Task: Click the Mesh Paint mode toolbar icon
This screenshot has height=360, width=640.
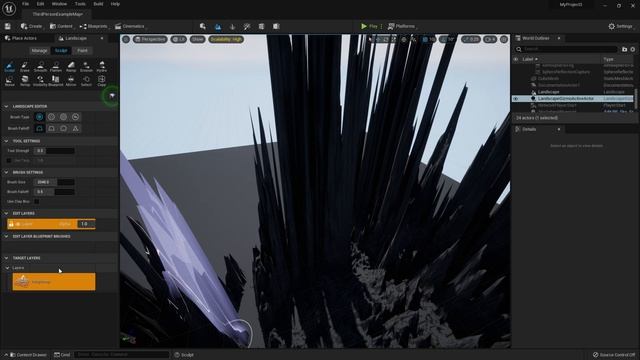Action: [247, 26]
